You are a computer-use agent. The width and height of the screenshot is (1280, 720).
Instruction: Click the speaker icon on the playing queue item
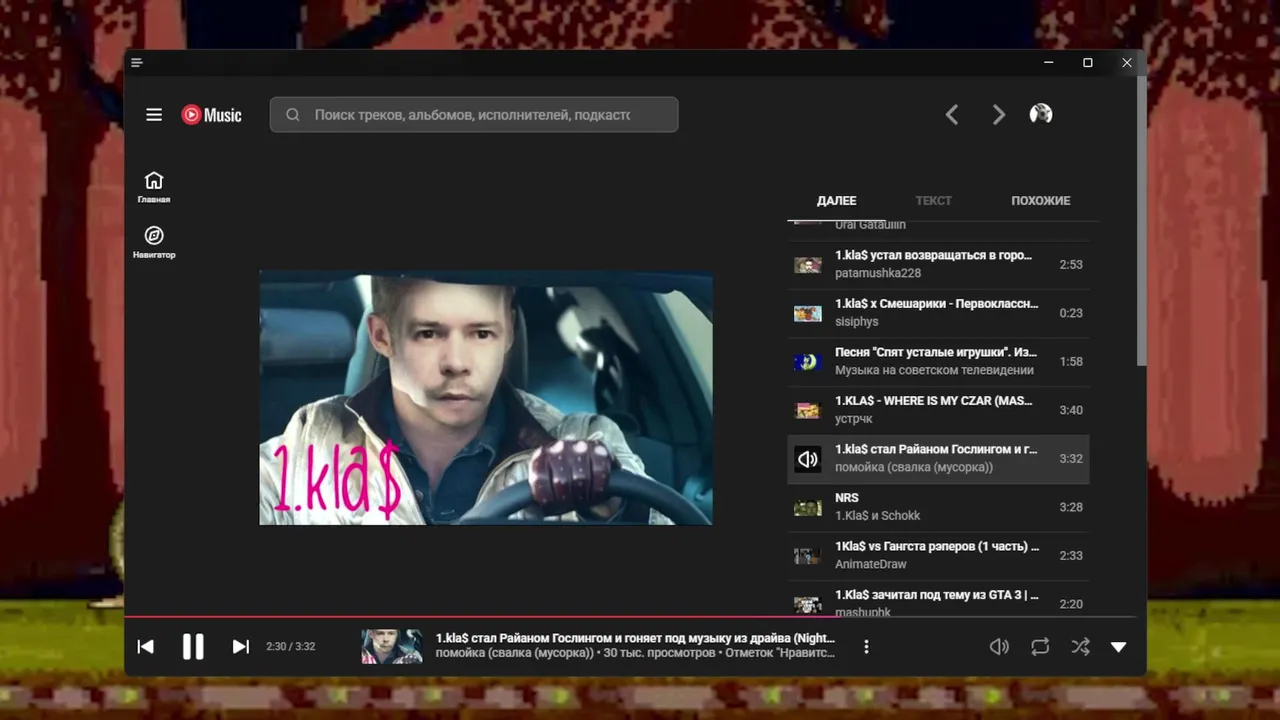click(x=808, y=459)
